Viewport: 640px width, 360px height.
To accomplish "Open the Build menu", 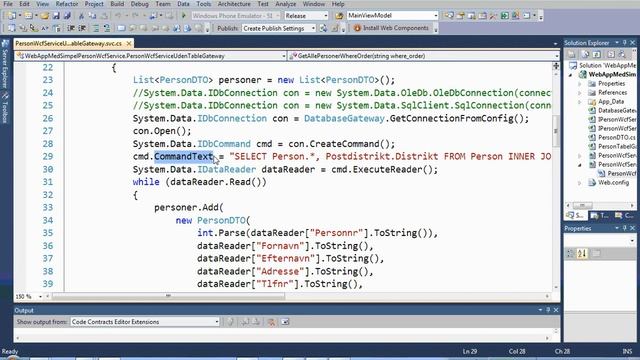I will 117,4.
